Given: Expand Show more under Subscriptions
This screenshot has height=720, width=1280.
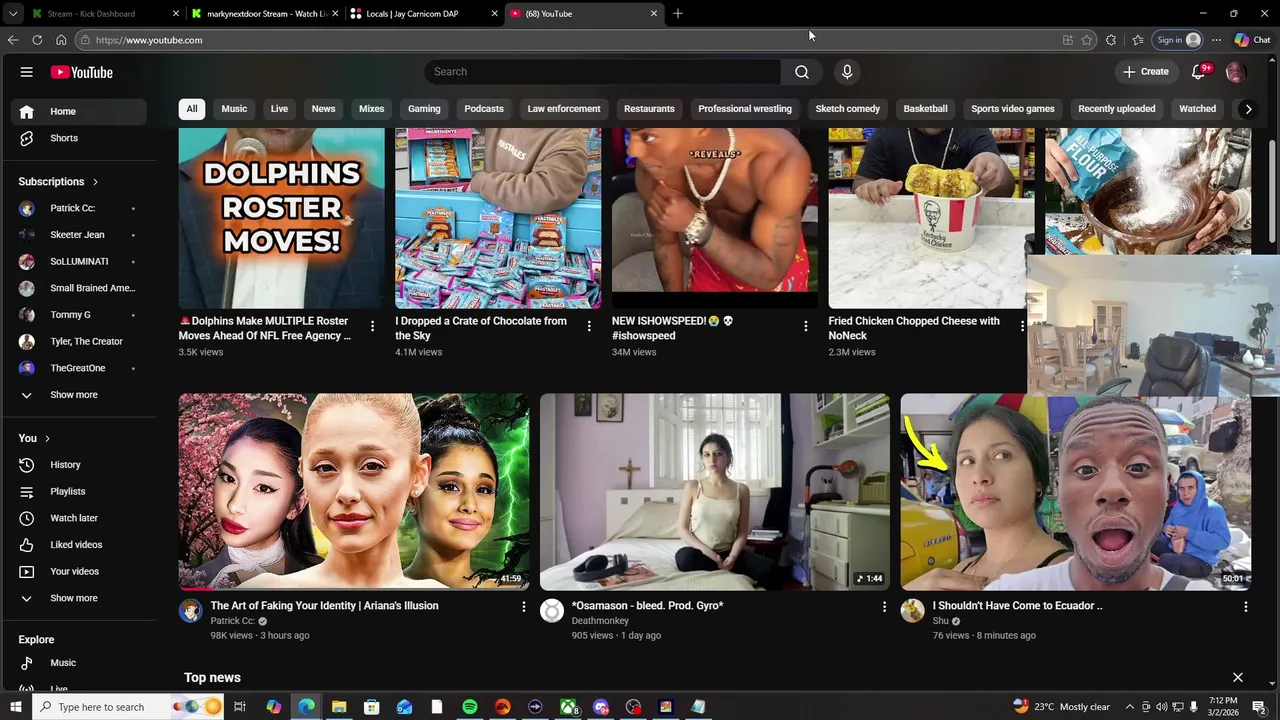Looking at the screenshot, I should [81, 395].
